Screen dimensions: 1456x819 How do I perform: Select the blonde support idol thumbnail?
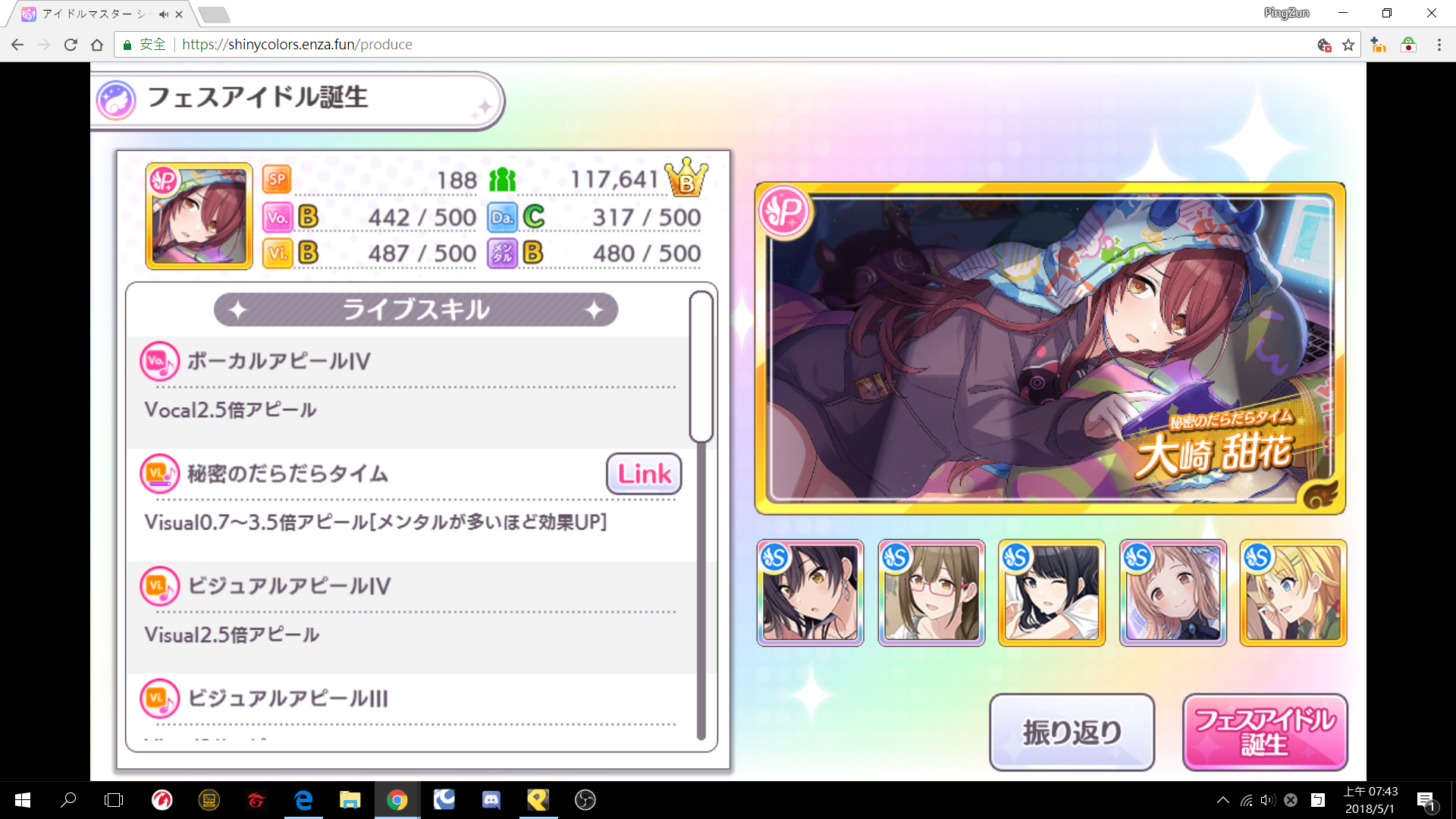(1293, 593)
